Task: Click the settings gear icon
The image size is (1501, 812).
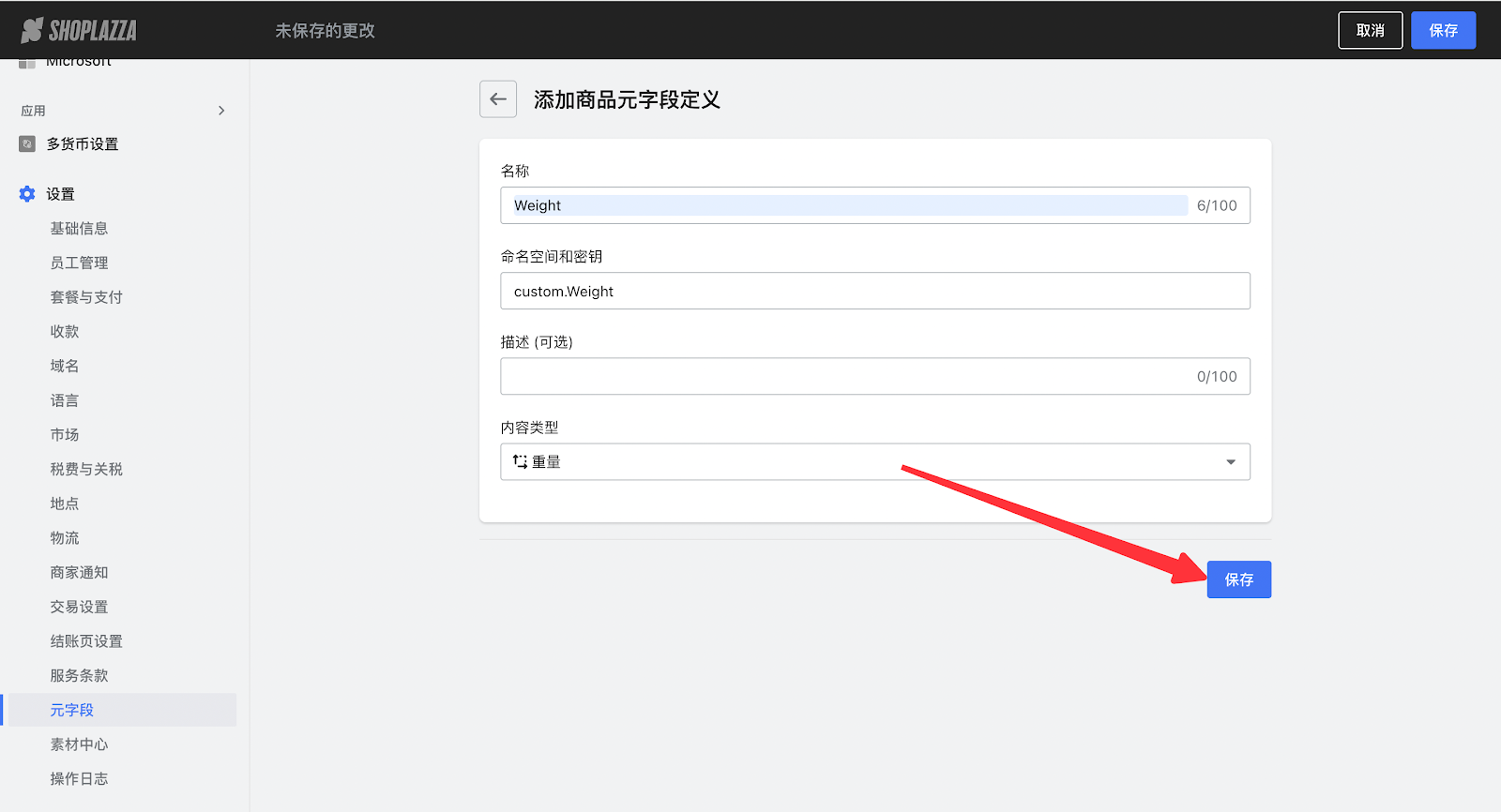Action: [x=27, y=194]
